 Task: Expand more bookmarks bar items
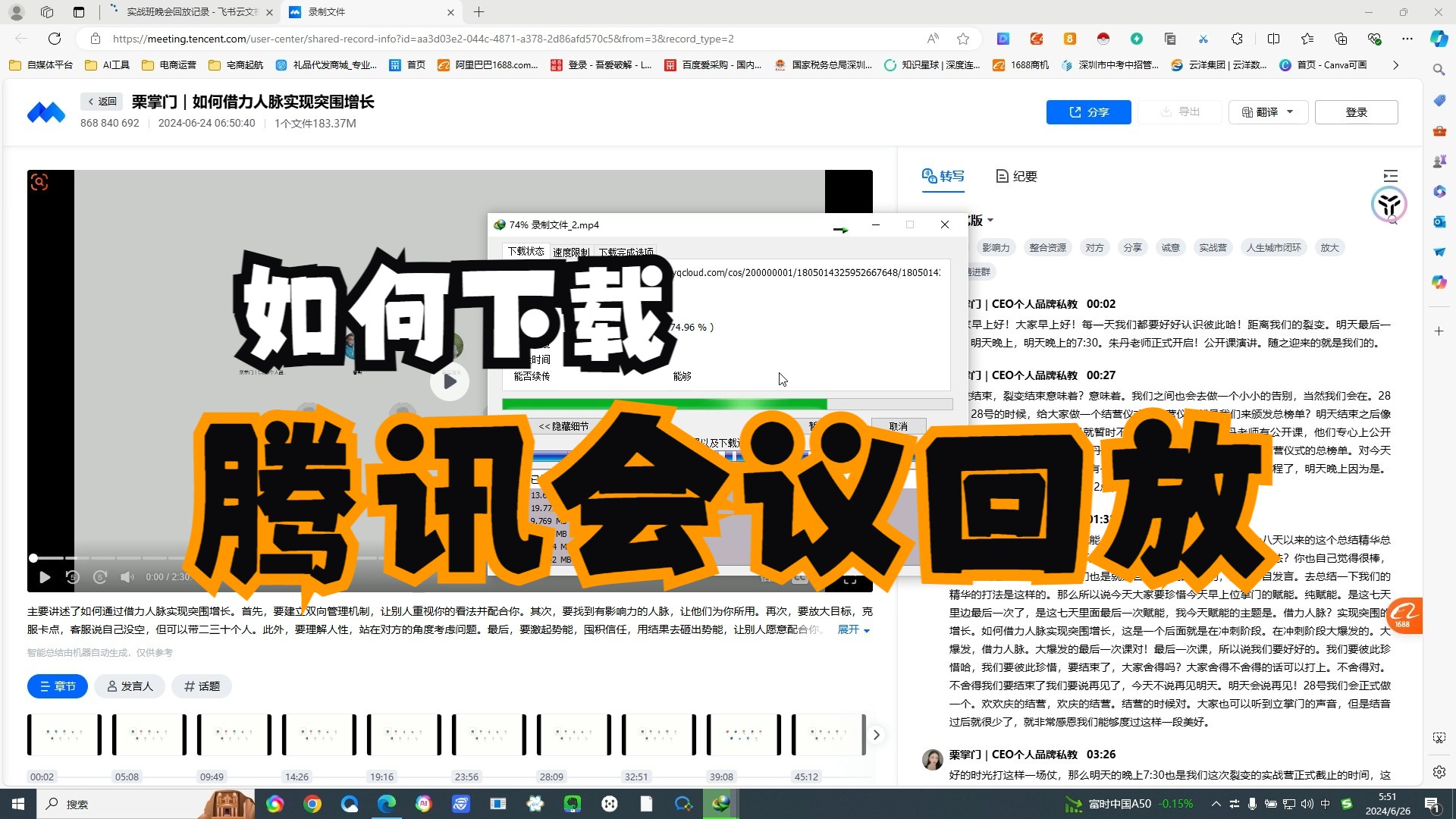tap(1395, 65)
